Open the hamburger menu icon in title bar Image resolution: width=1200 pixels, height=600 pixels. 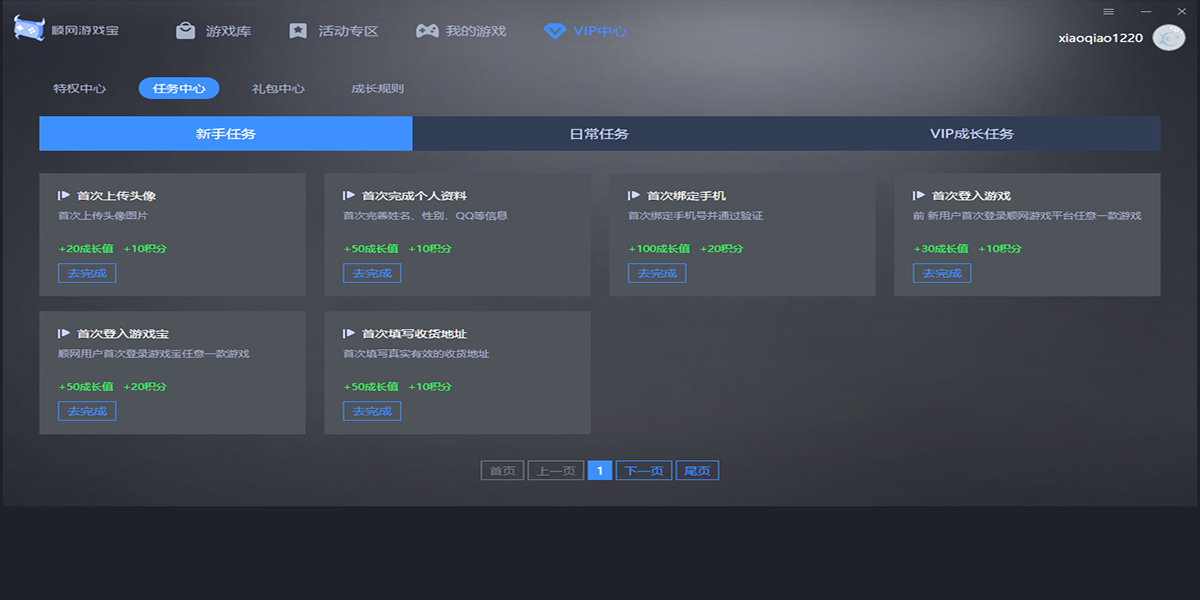pyautogui.click(x=1108, y=11)
